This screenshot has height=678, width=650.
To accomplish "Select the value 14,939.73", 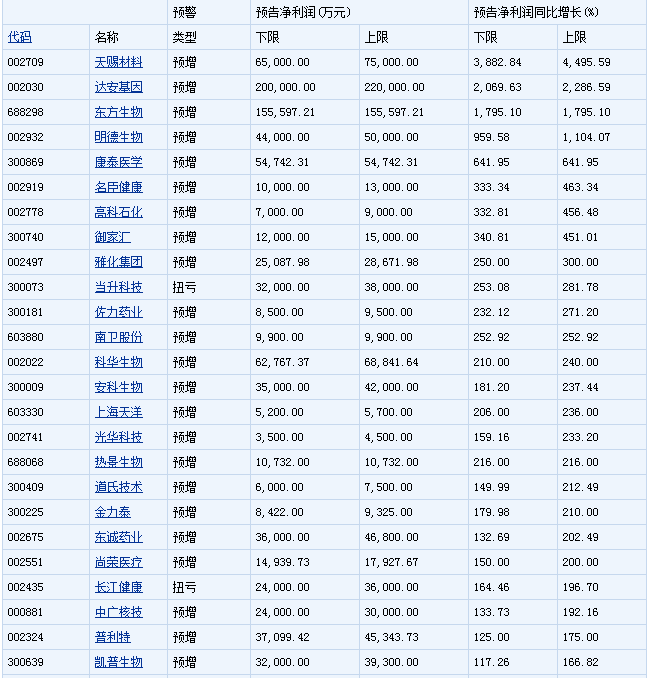I will (282, 562).
